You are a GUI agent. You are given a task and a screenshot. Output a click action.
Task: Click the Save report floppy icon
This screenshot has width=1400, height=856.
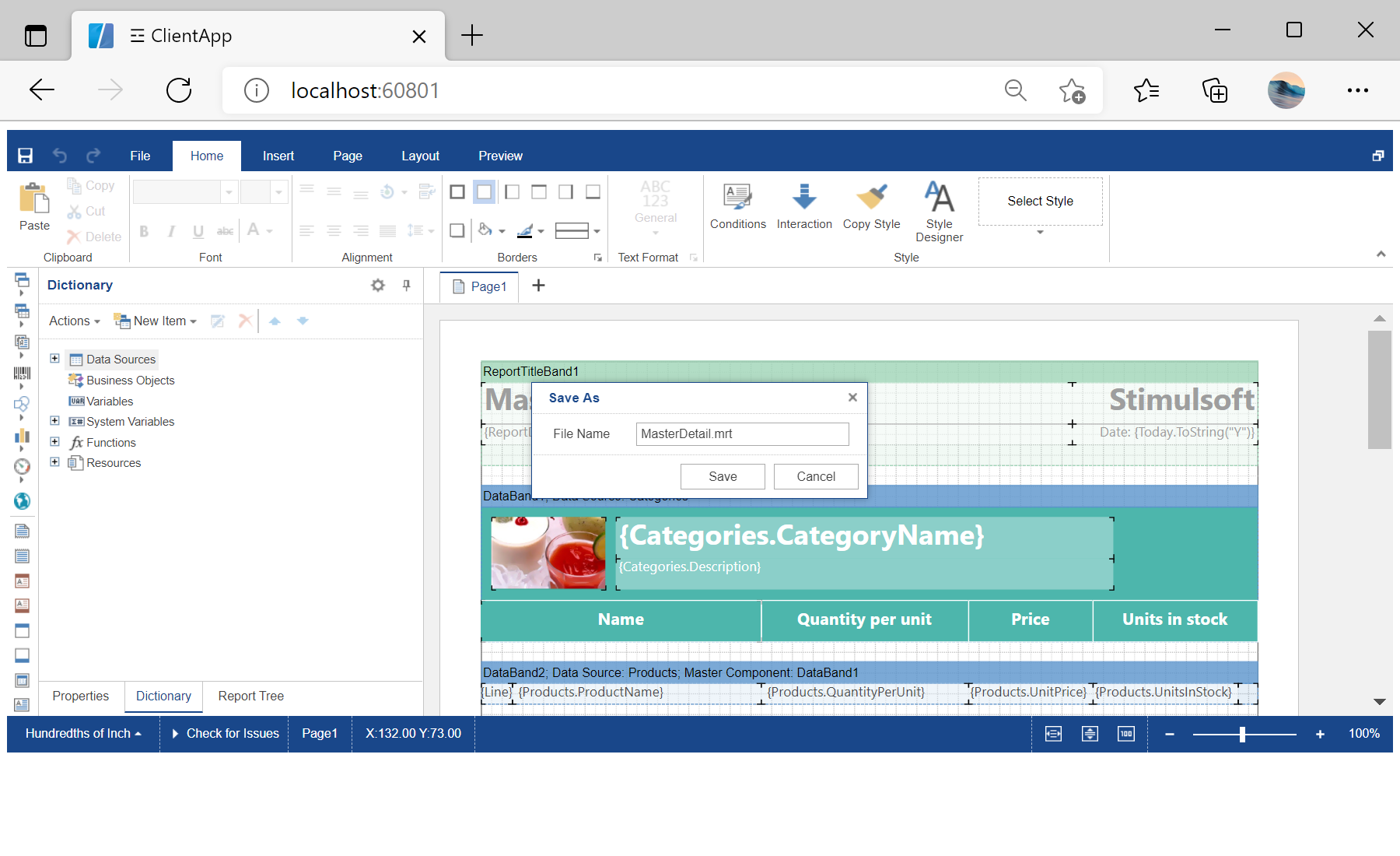click(x=25, y=156)
